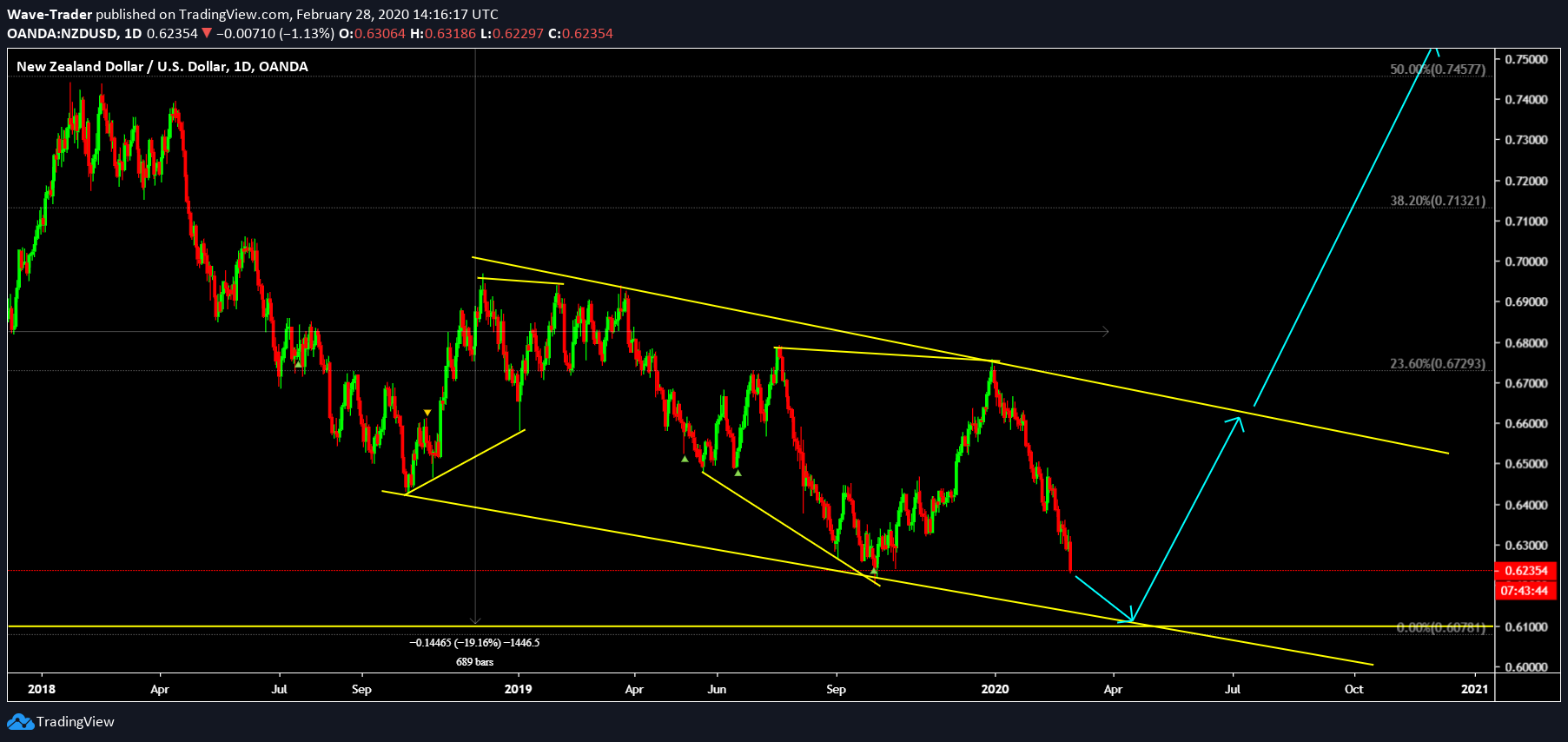Click the Sep label between 2019 and 2020
Image resolution: width=1568 pixels, height=742 pixels.
coord(836,689)
